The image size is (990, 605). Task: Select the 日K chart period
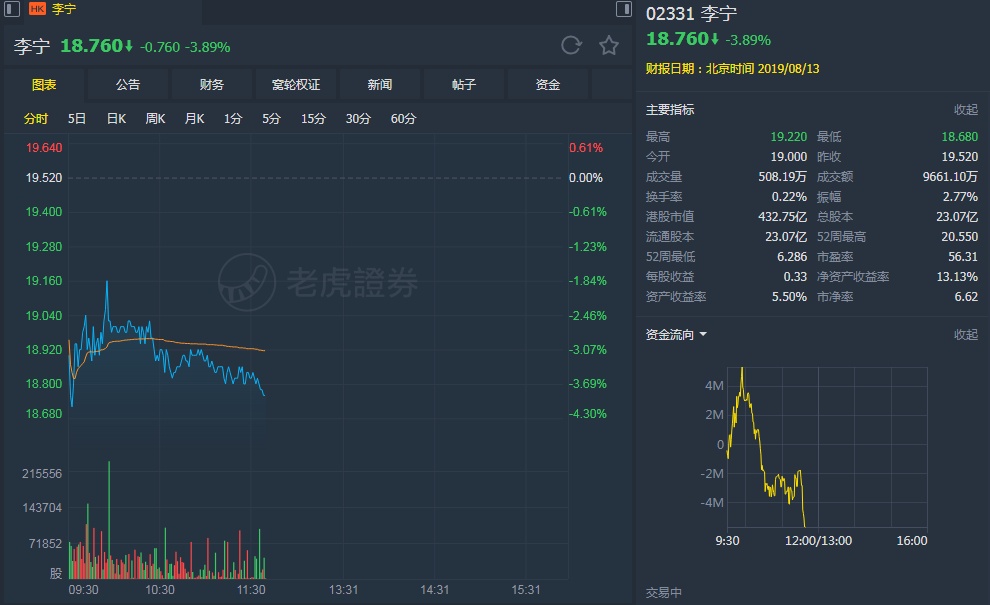pos(116,119)
